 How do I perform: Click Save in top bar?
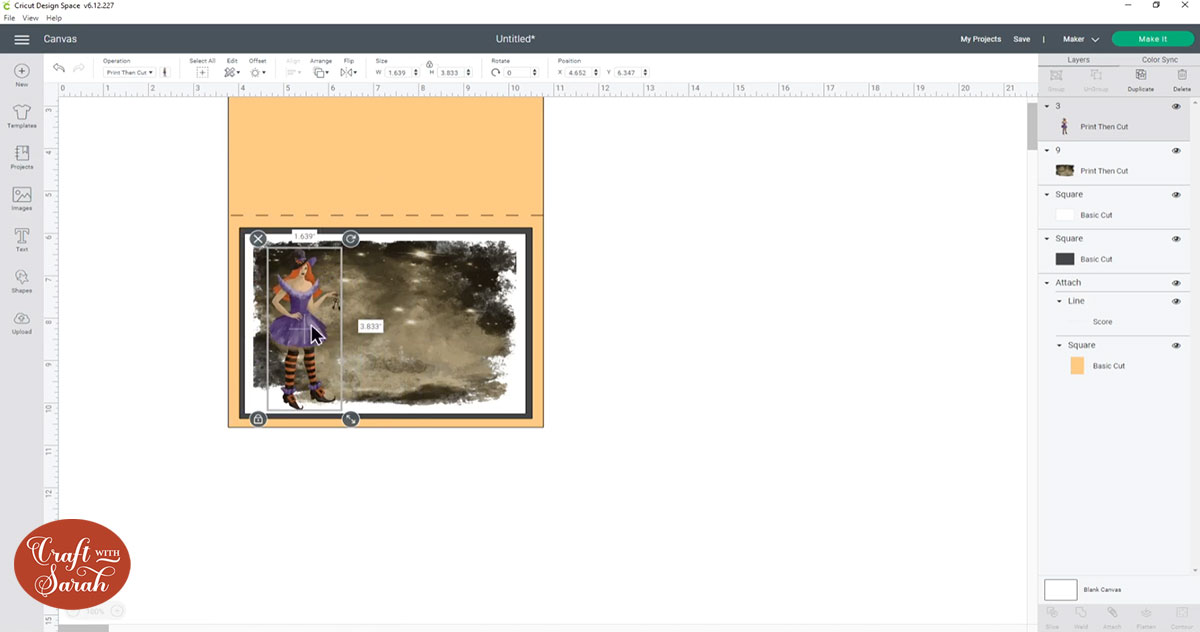click(x=1021, y=39)
